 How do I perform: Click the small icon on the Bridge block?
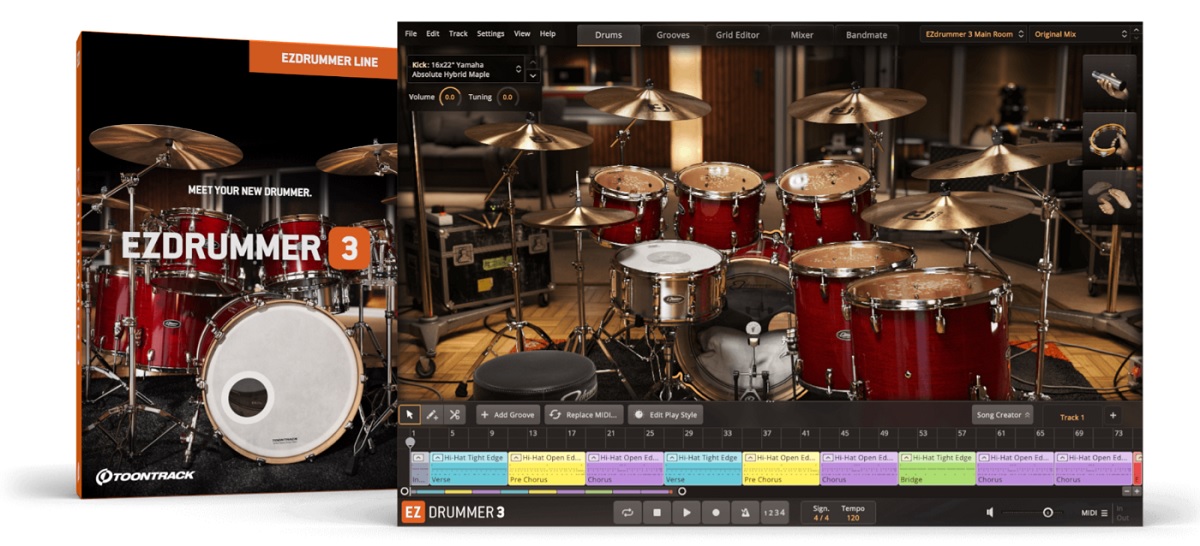pyautogui.click(x=908, y=458)
